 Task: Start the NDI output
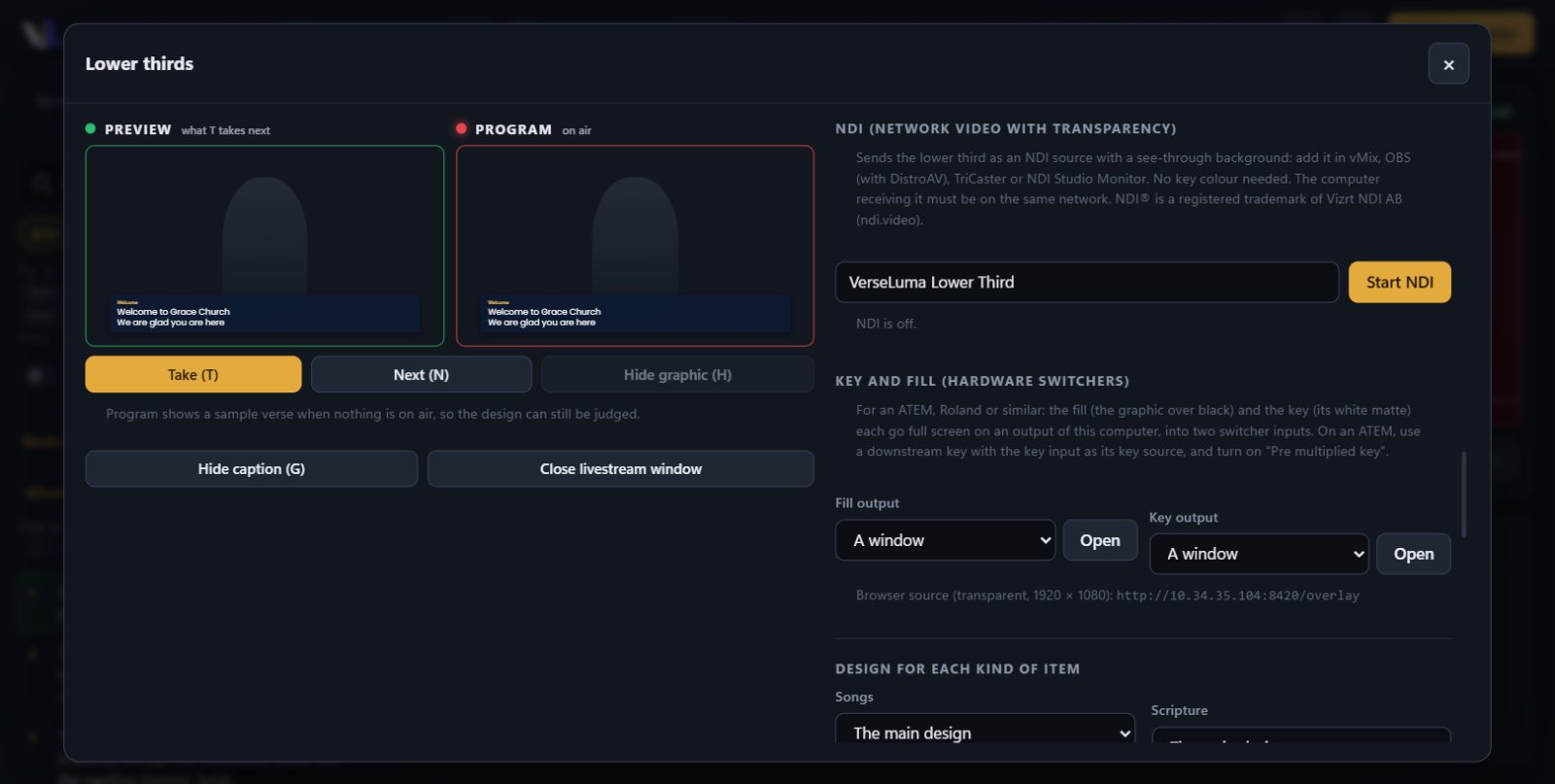1399,282
